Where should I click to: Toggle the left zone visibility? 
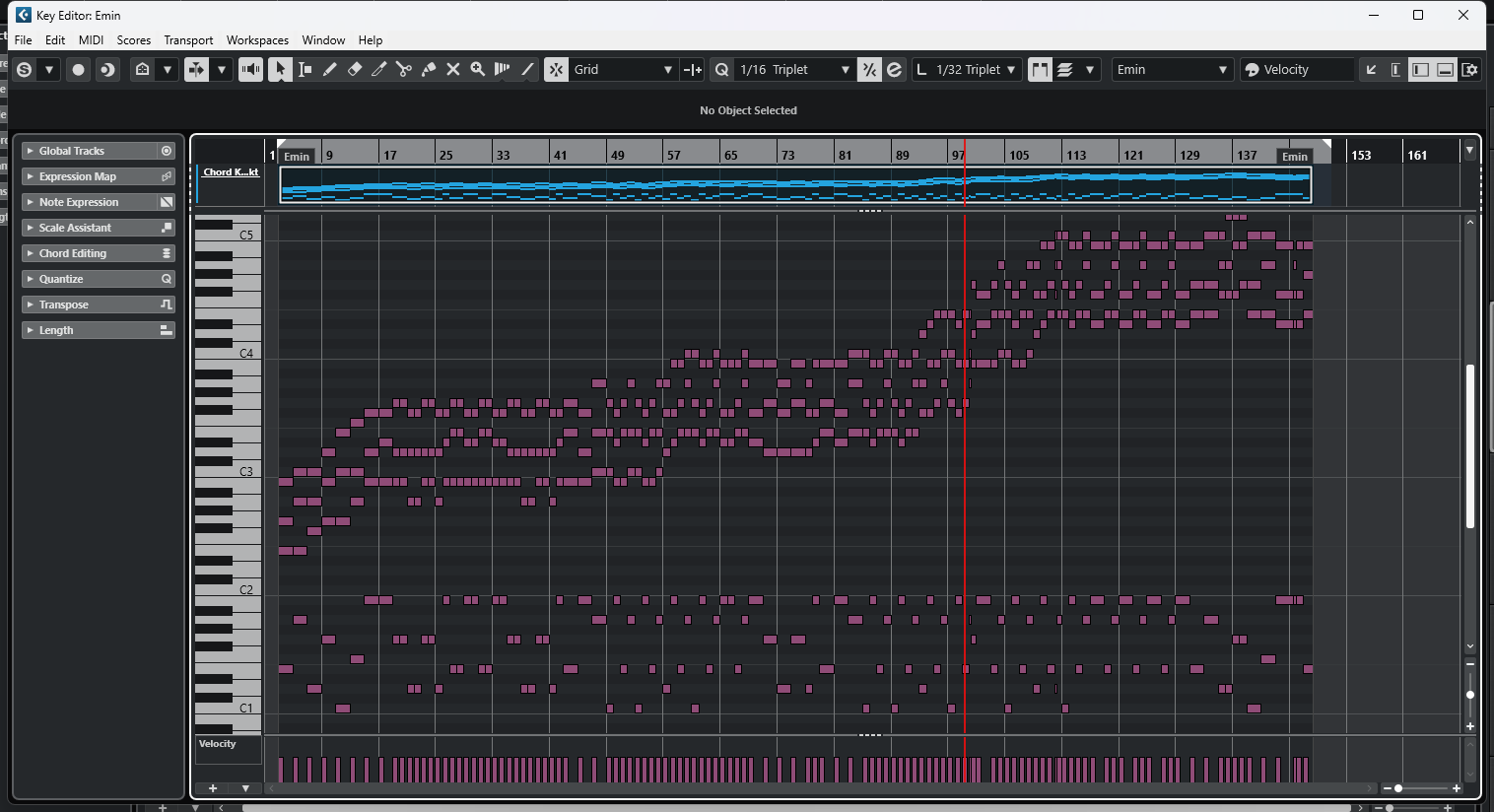click(1420, 69)
